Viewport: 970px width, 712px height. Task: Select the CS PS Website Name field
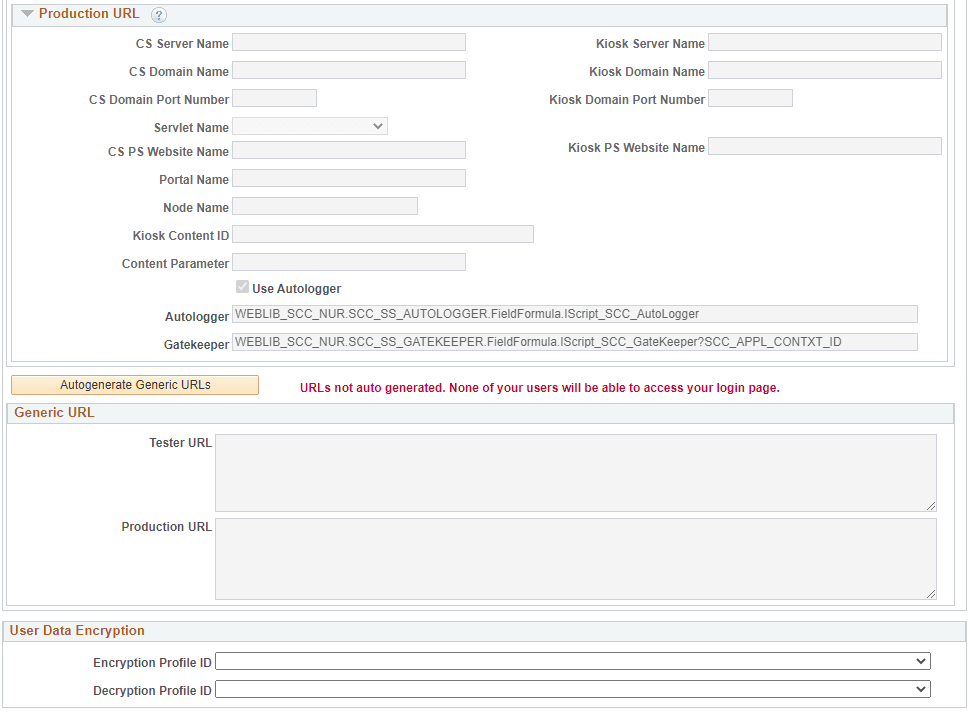(x=348, y=148)
